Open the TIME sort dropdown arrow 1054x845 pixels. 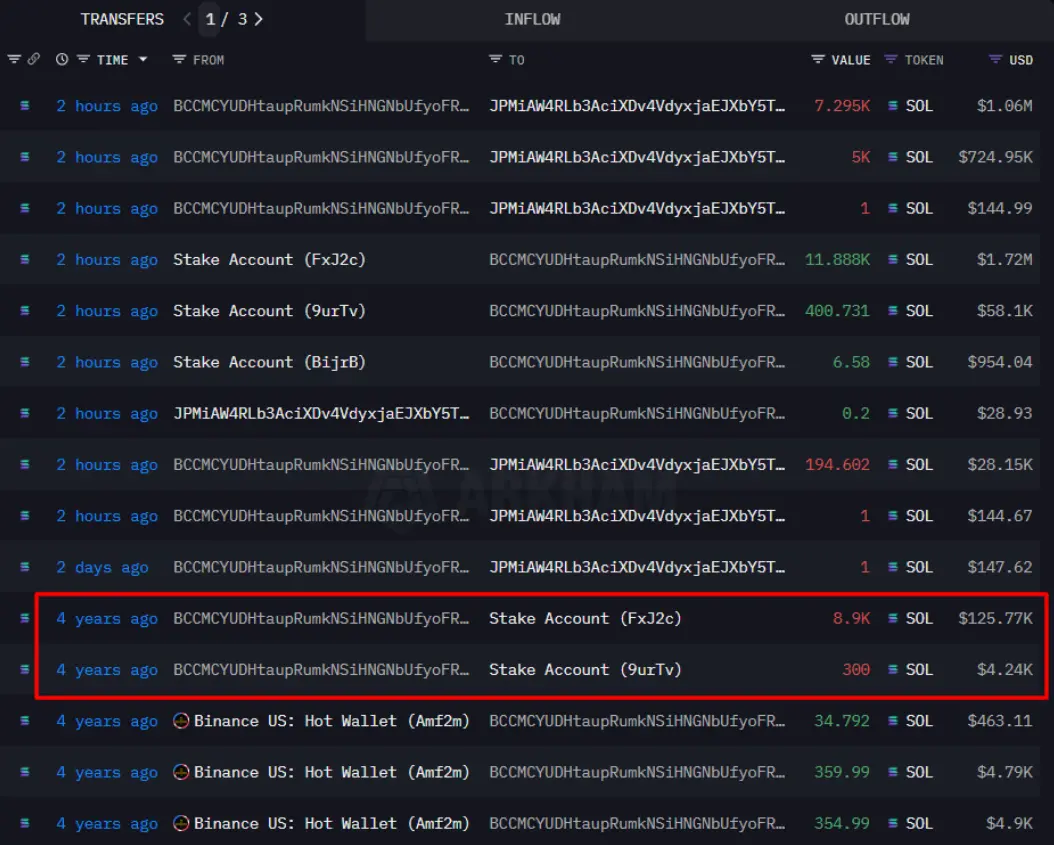[x=143, y=60]
